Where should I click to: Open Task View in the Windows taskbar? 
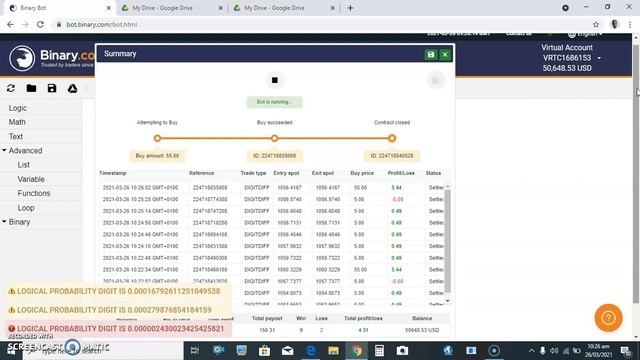(195, 351)
